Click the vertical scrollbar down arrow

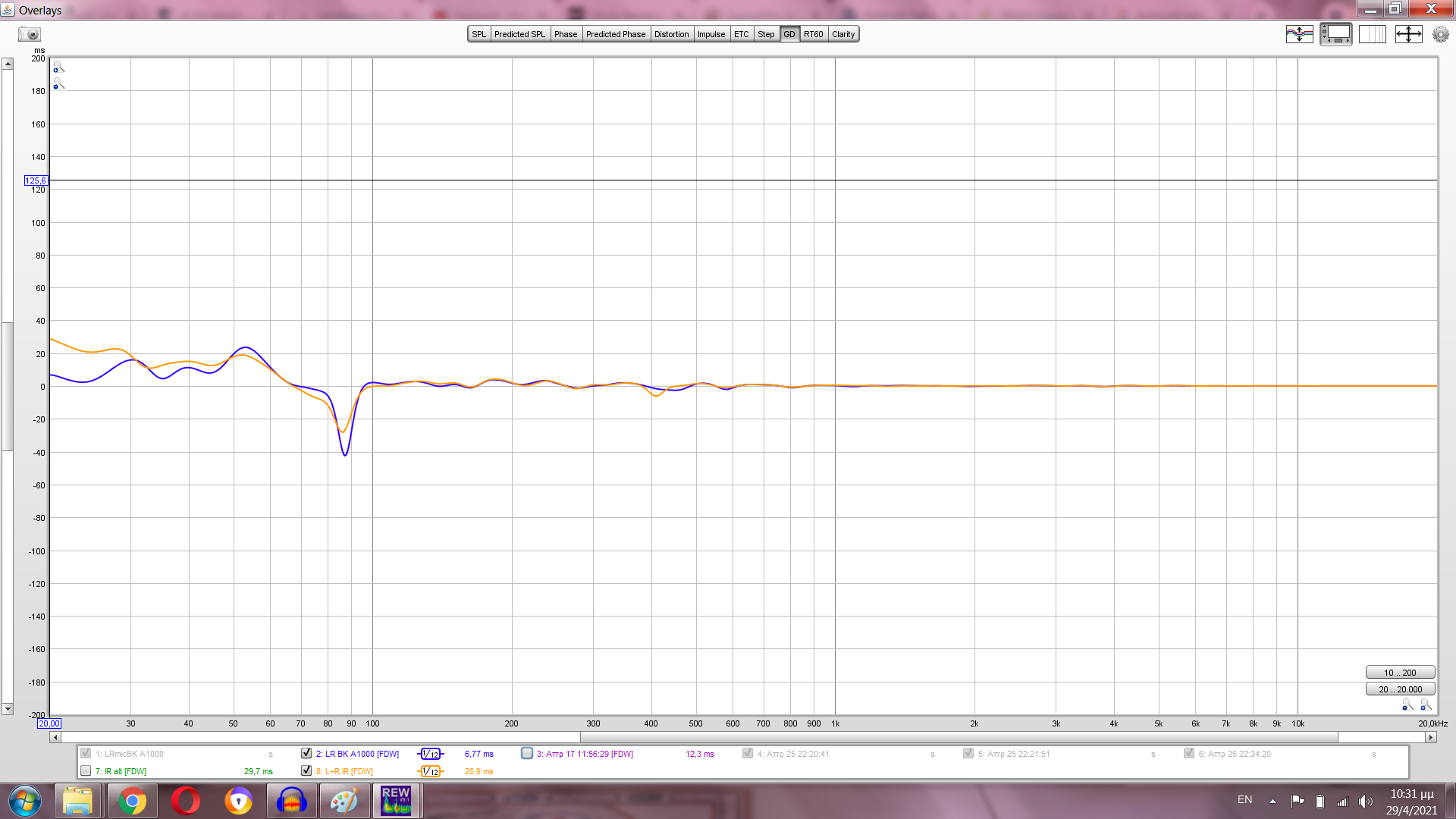pos(8,709)
